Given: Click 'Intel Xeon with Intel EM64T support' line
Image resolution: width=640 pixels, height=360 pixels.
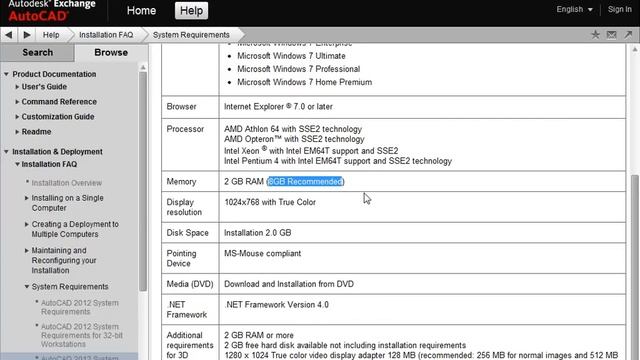Looking at the screenshot, I should 311,151.
